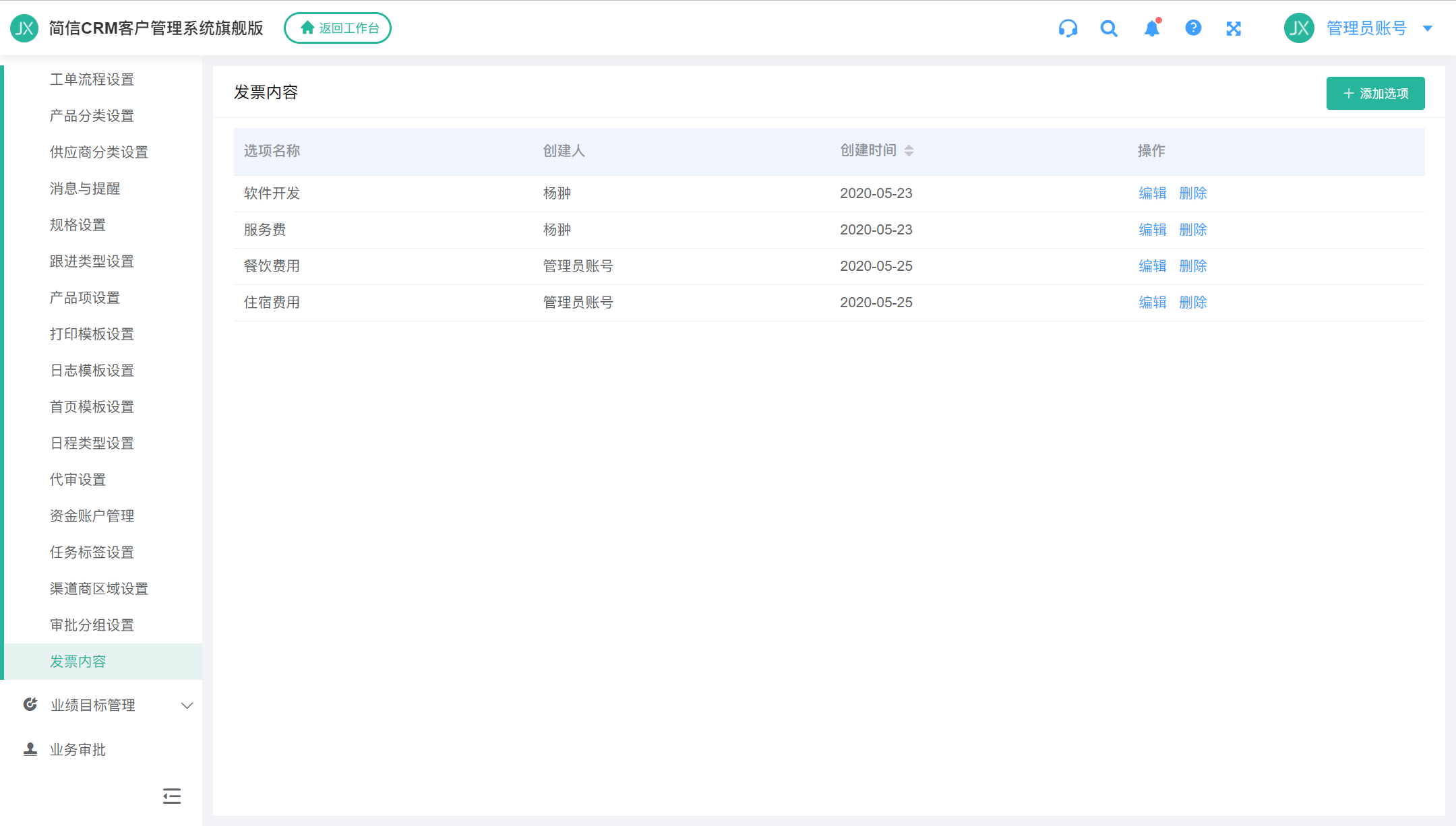Delete the 软件开发 row
Screen dimensions: 1456x826
point(1192,193)
